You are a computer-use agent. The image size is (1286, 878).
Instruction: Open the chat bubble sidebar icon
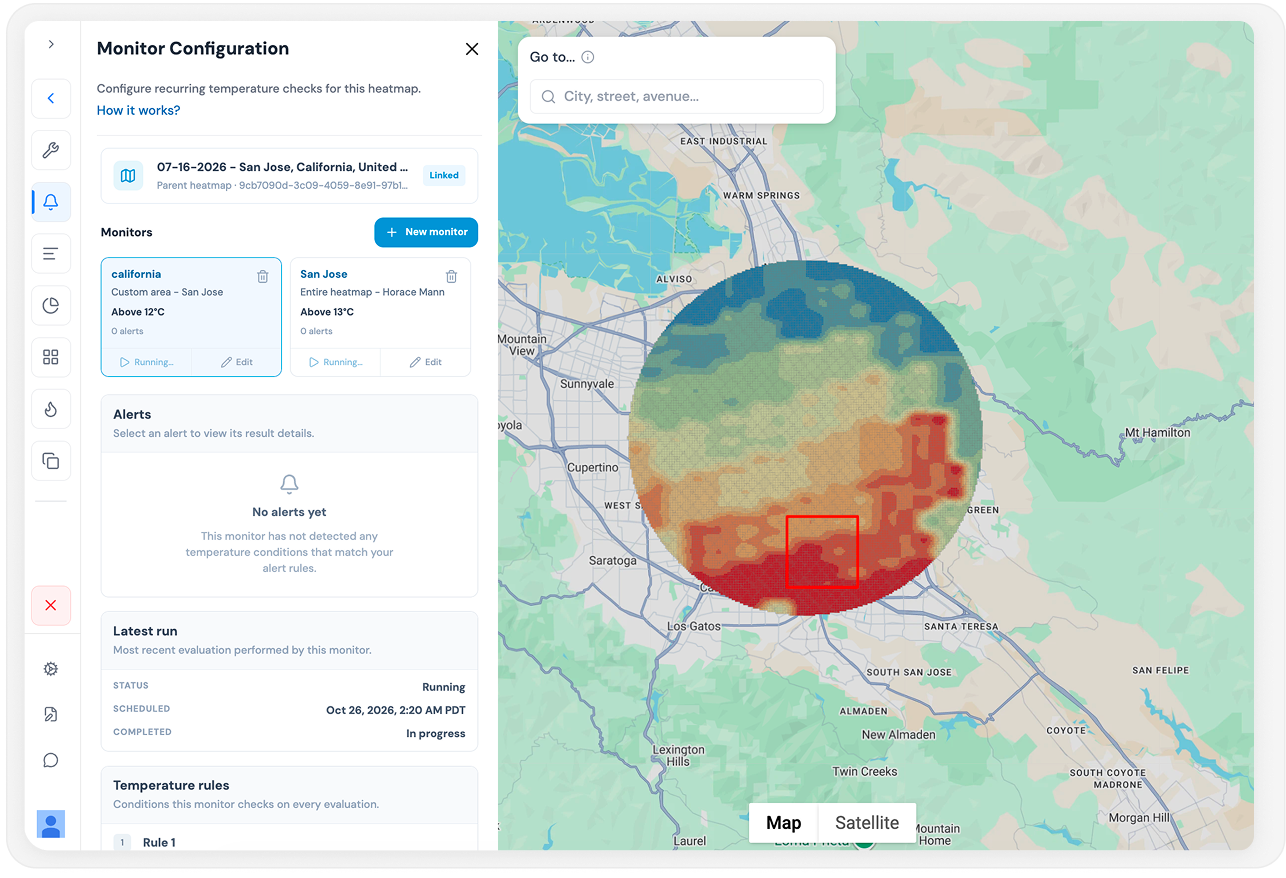pos(51,760)
